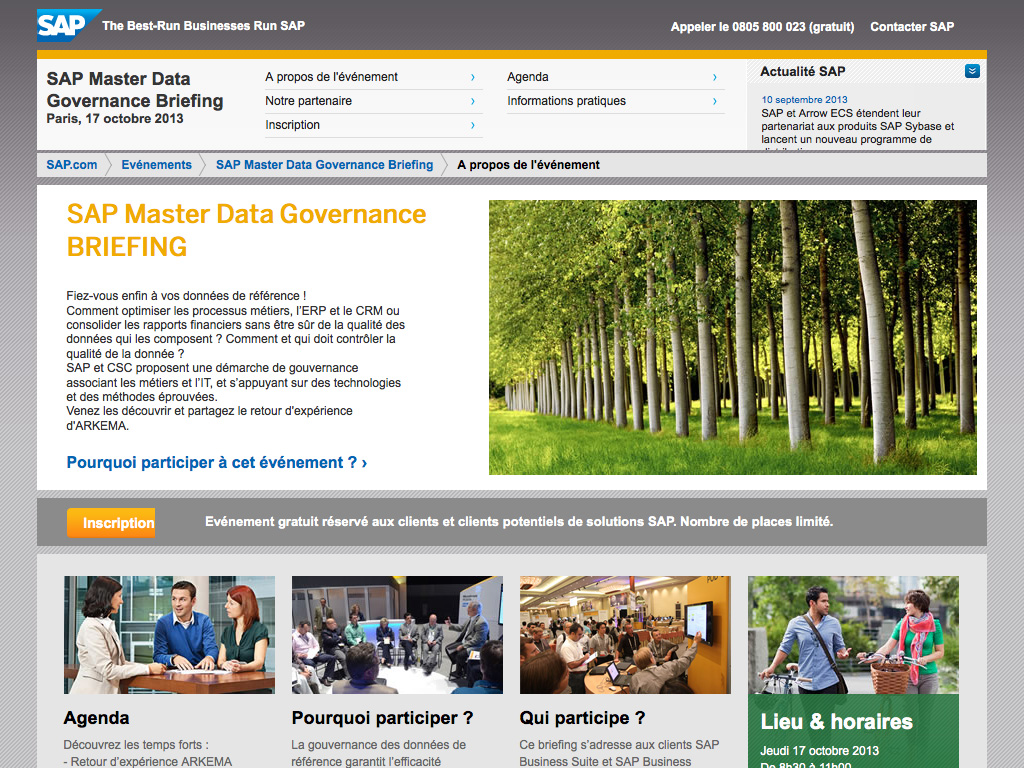Click 'The Best-Run Businesses Run SAP' tagline
This screenshot has width=1024, height=768.
[204, 25]
